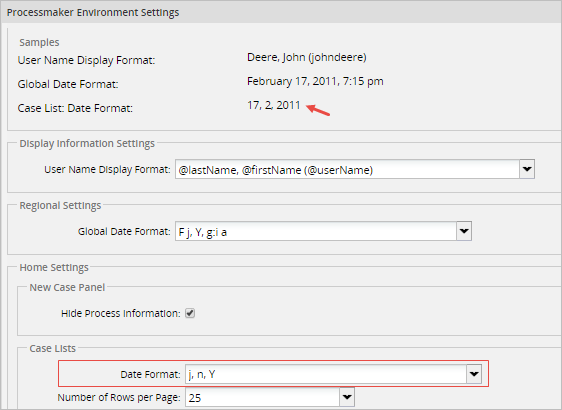The height and width of the screenshot is (410, 562).
Task: Expand the Number of Rows per Page arrow
Action: click(x=347, y=397)
